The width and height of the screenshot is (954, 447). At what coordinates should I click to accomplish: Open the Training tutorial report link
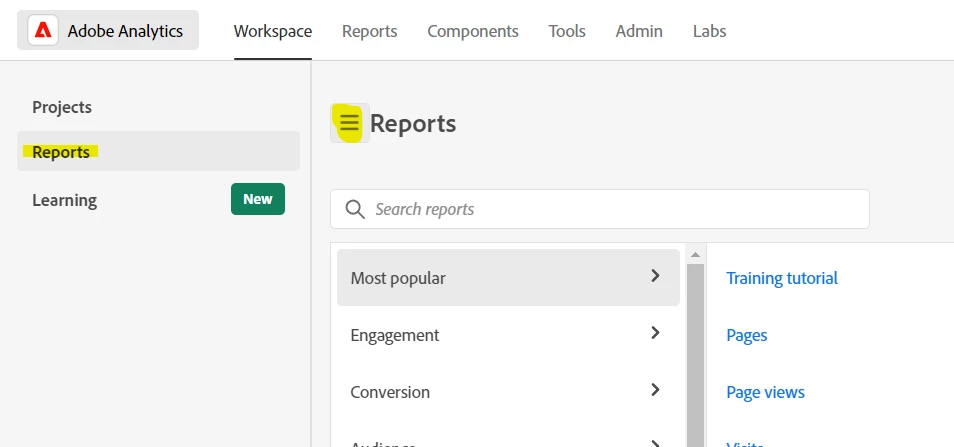pyautogui.click(x=782, y=278)
